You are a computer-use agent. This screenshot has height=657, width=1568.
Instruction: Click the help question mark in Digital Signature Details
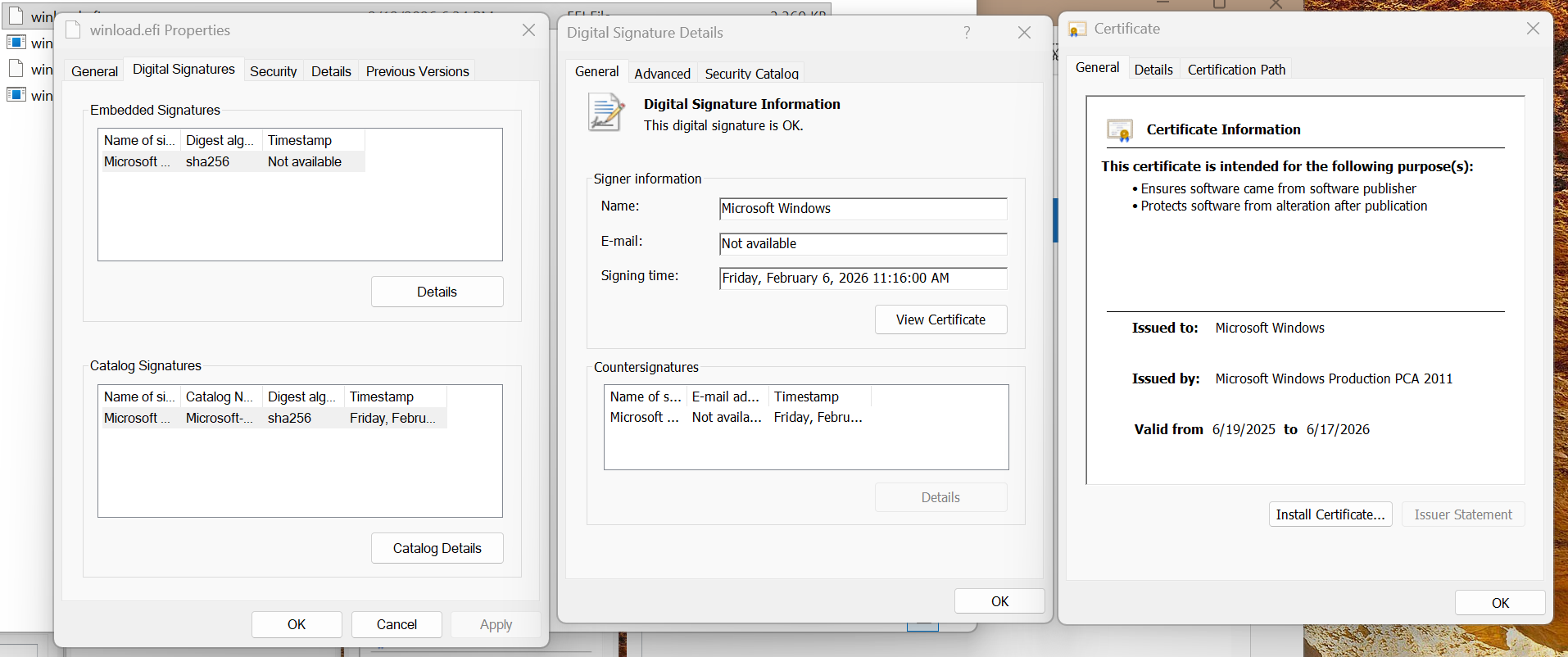[967, 32]
